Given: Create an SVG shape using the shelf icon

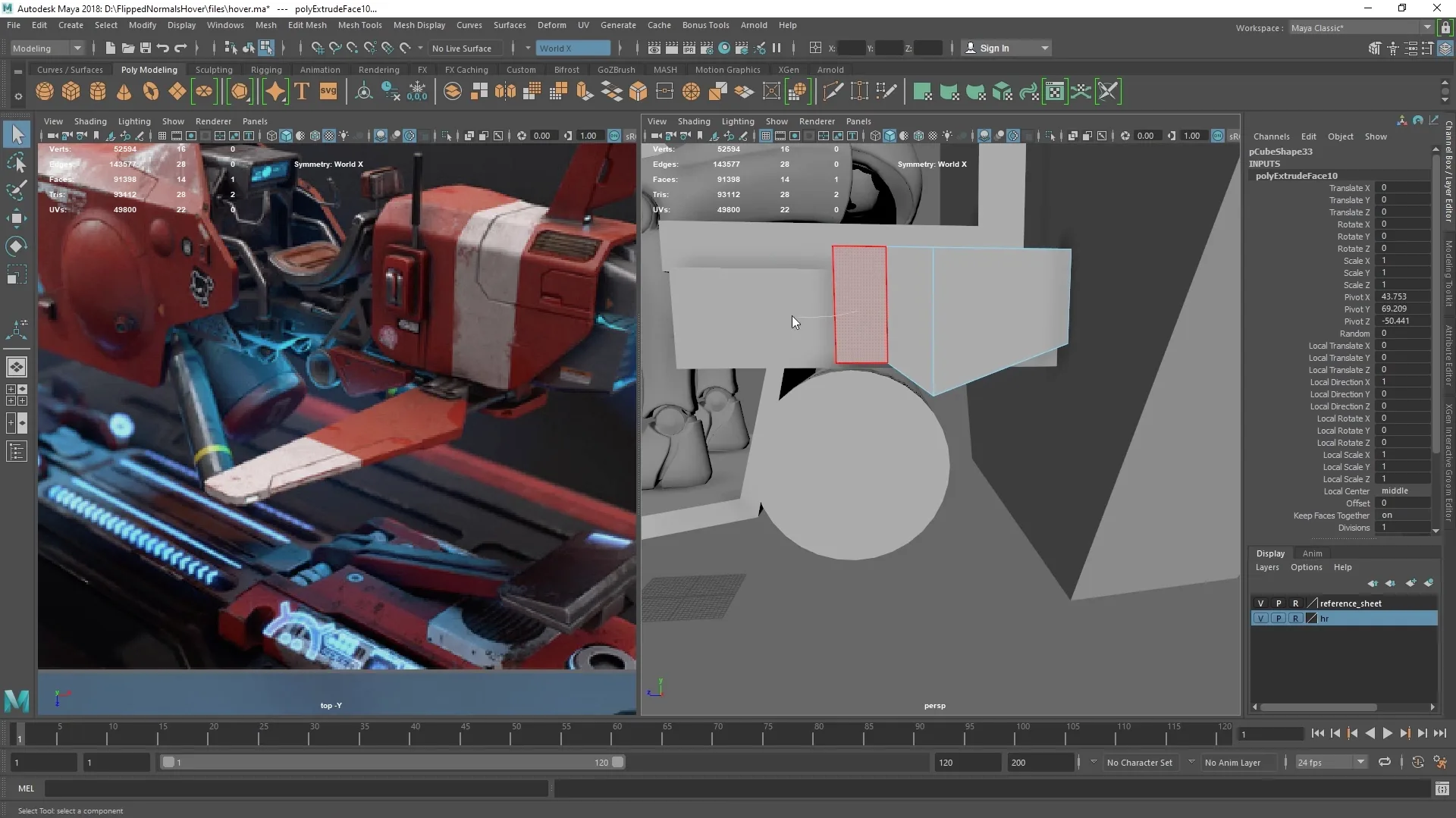Looking at the screenshot, I should 328,91.
